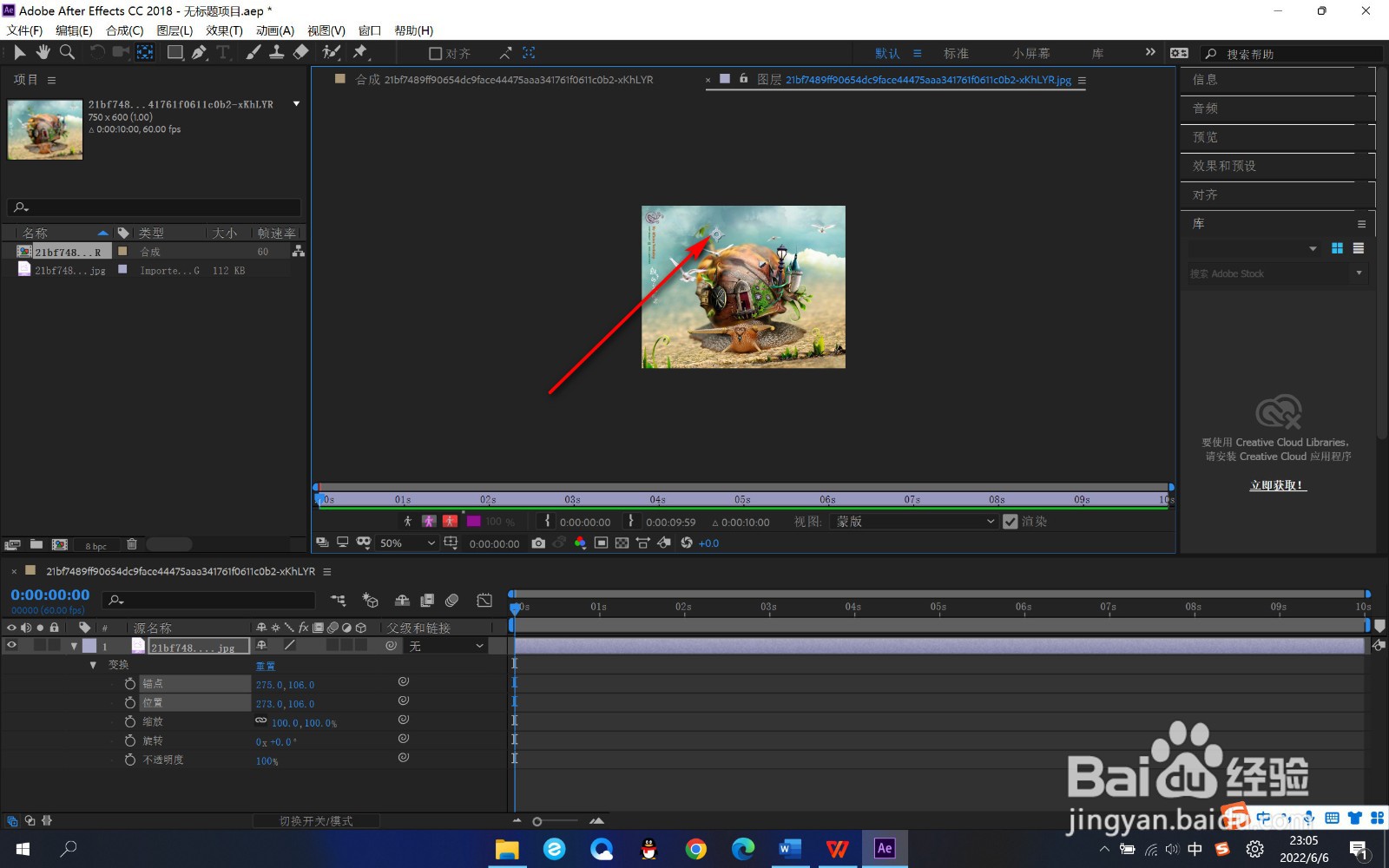Toggle draft 3D icon in timeline
Image resolution: width=1389 pixels, height=868 pixels.
371,600
